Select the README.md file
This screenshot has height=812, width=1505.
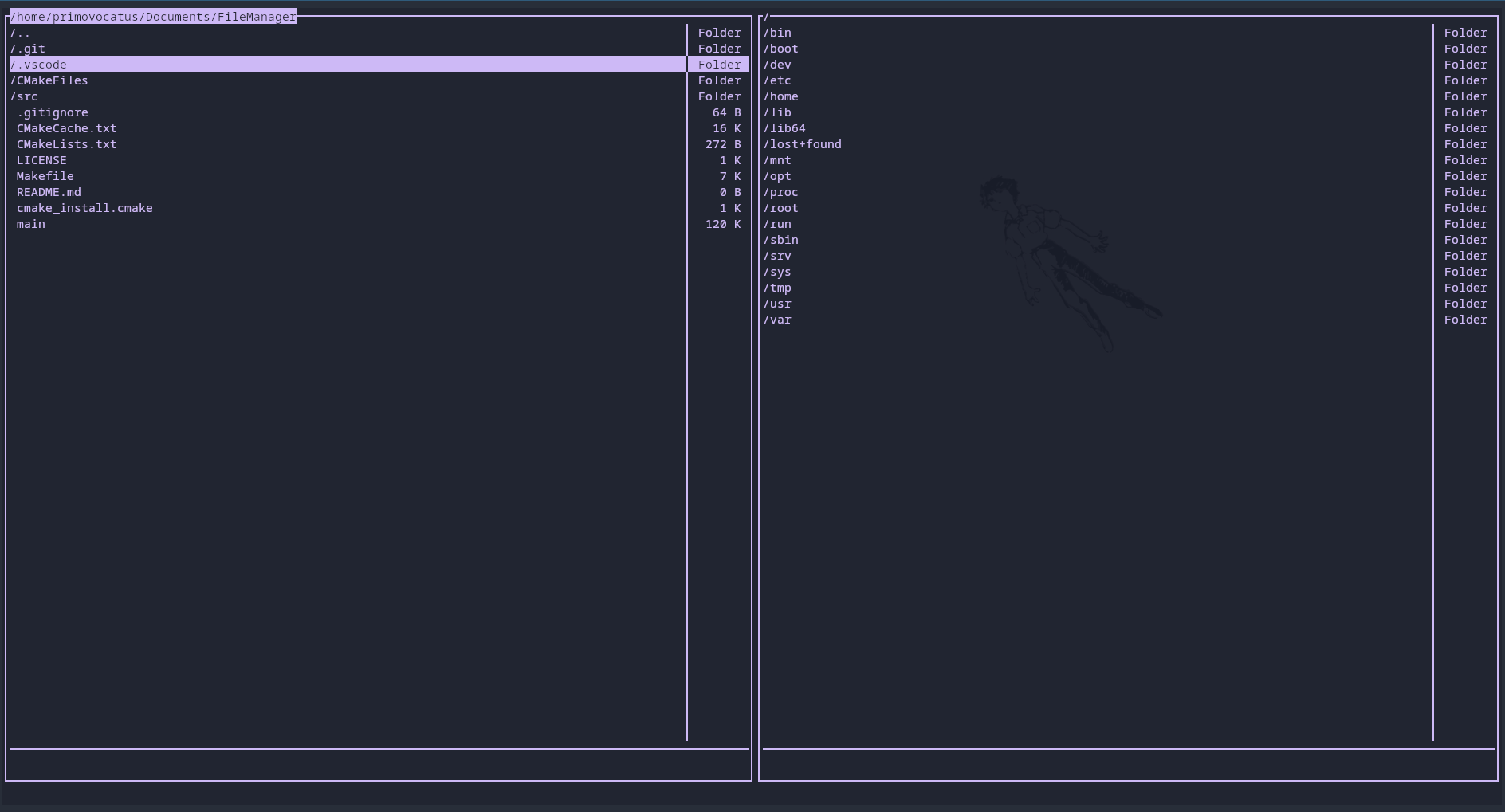49,192
